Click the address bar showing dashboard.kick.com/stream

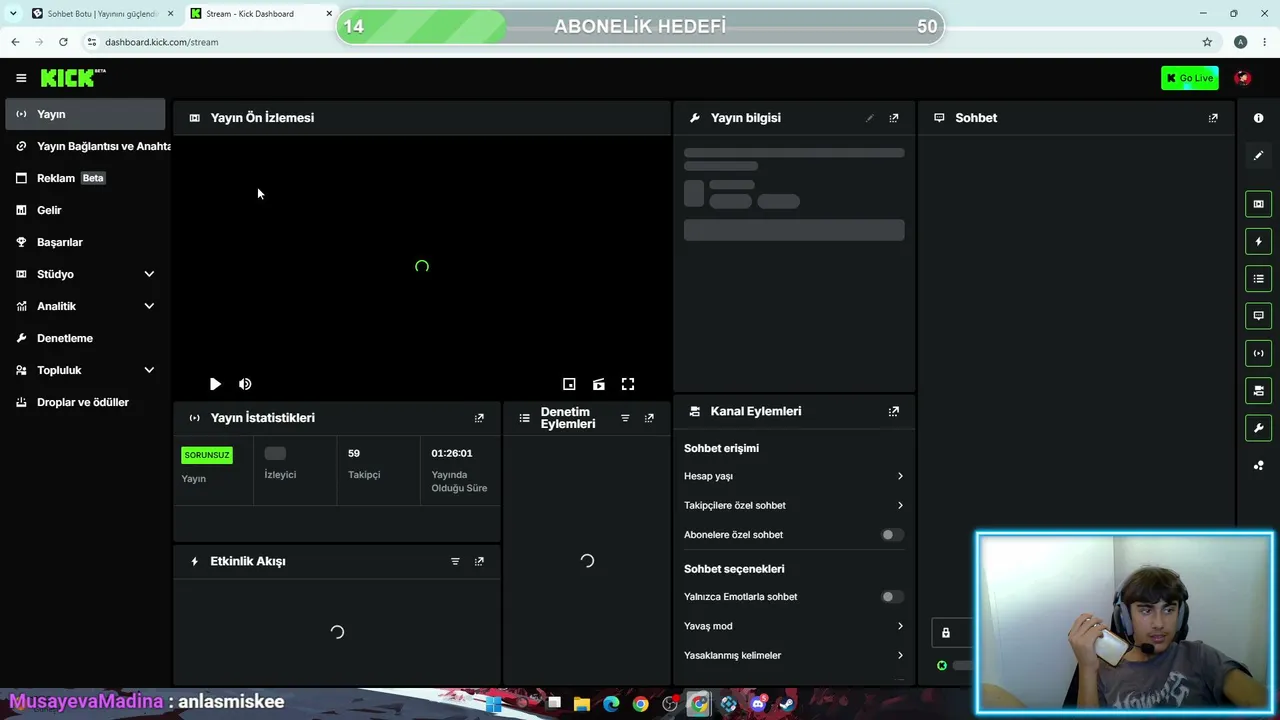click(x=640, y=42)
